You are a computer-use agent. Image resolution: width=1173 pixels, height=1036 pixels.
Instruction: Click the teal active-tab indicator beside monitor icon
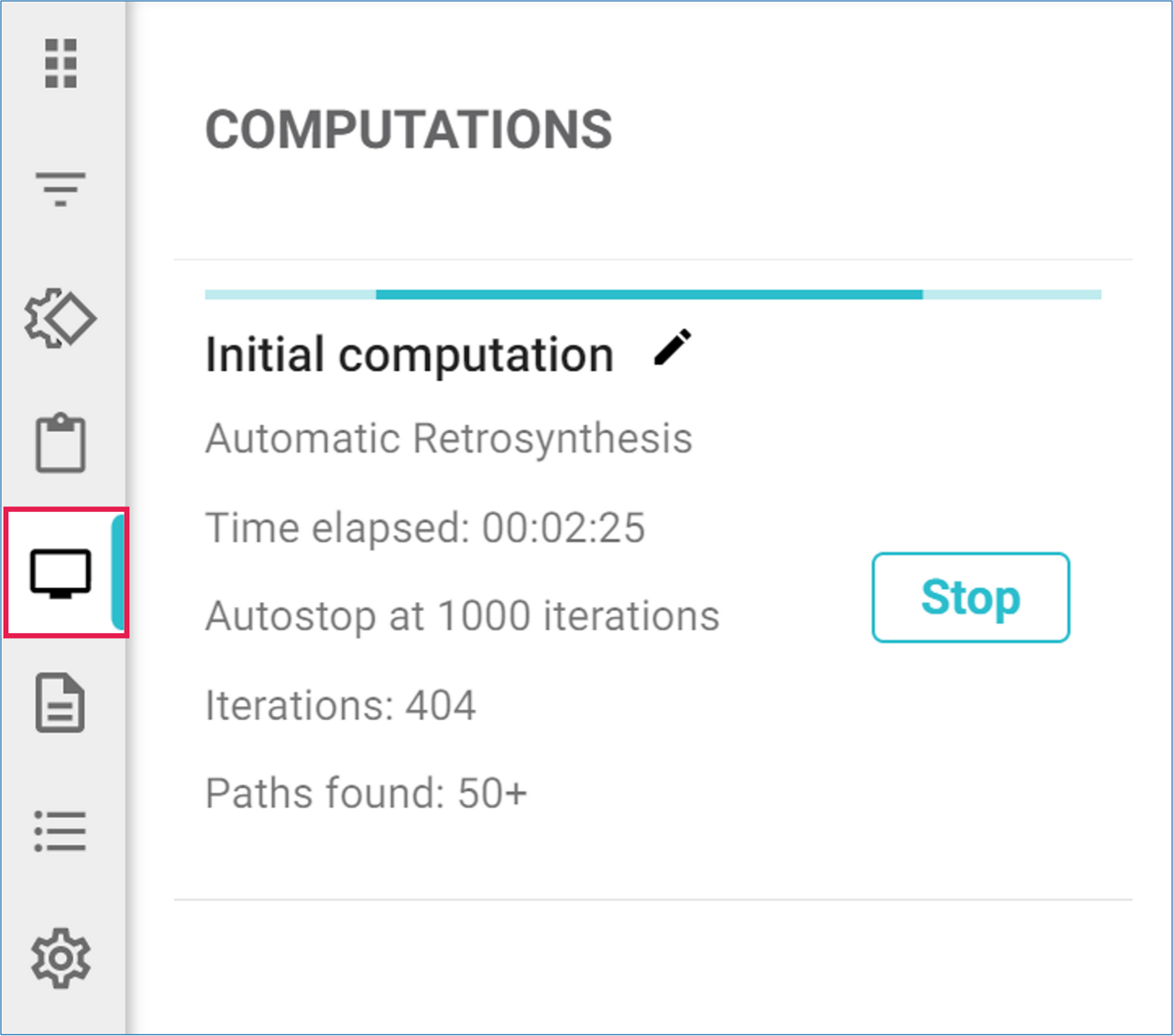118,573
